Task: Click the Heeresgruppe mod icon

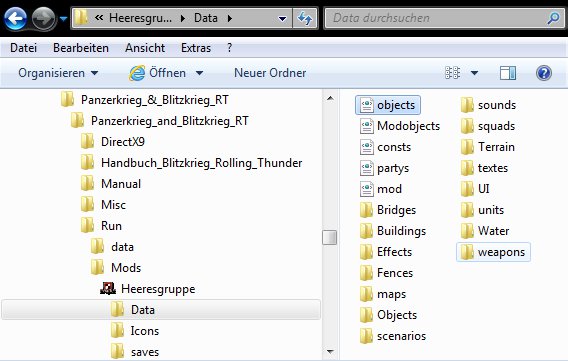Action: 108,288
